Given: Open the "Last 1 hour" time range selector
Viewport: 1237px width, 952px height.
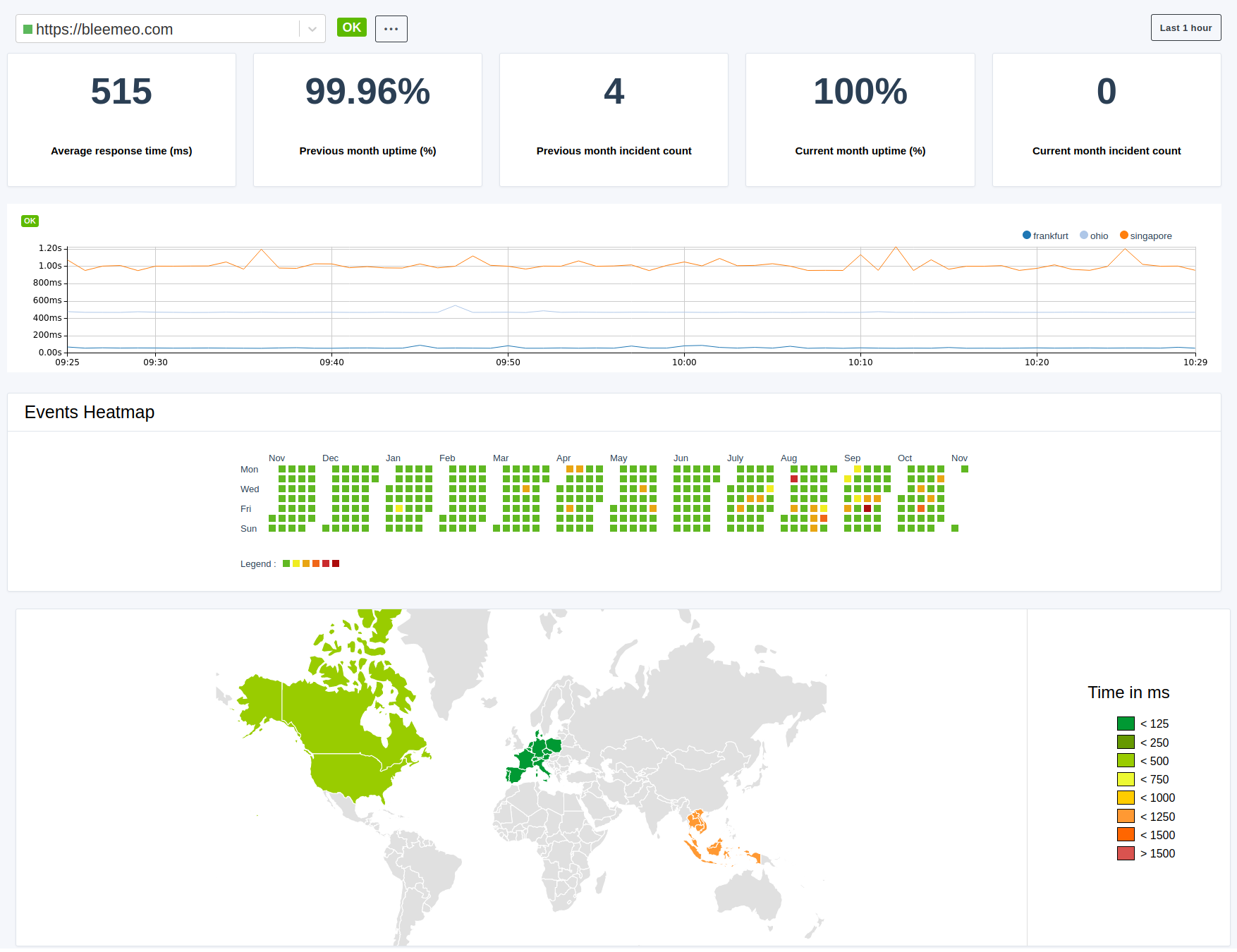Looking at the screenshot, I should click(1186, 28).
